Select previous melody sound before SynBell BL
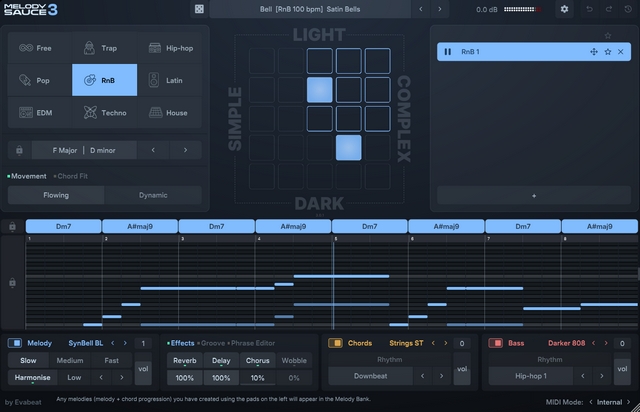 pos(113,343)
